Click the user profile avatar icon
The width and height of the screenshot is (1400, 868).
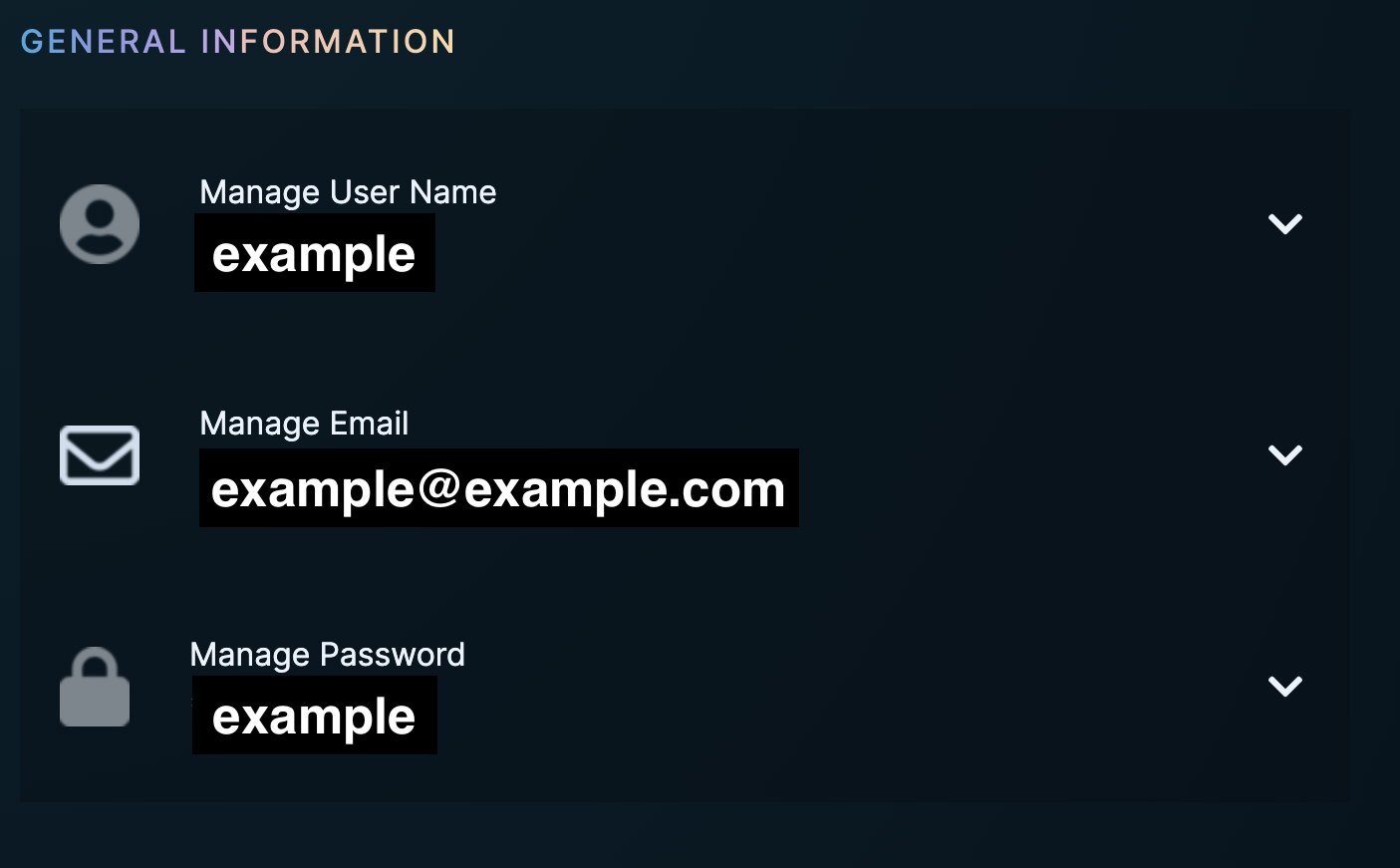pyautogui.click(x=100, y=224)
